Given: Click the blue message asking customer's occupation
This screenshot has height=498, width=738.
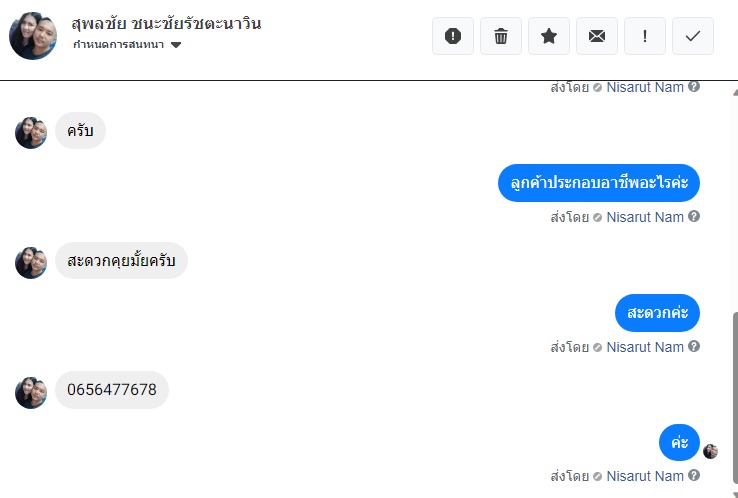Looking at the screenshot, I should click(x=599, y=183).
